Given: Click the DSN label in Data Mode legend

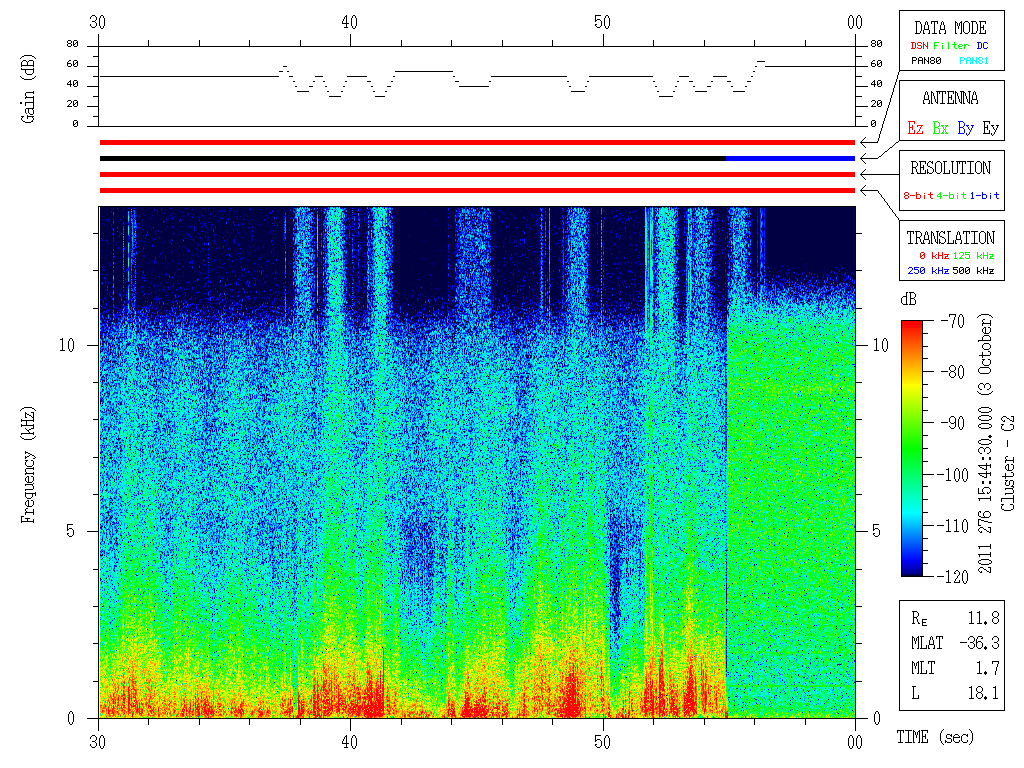Looking at the screenshot, I should tap(919, 46).
